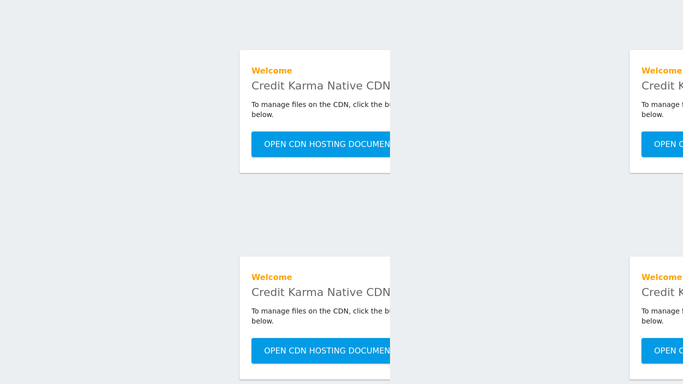This screenshot has width=683, height=384.
Task: Click the word 'below.' in lower-left card
Action: click(x=262, y=321)
